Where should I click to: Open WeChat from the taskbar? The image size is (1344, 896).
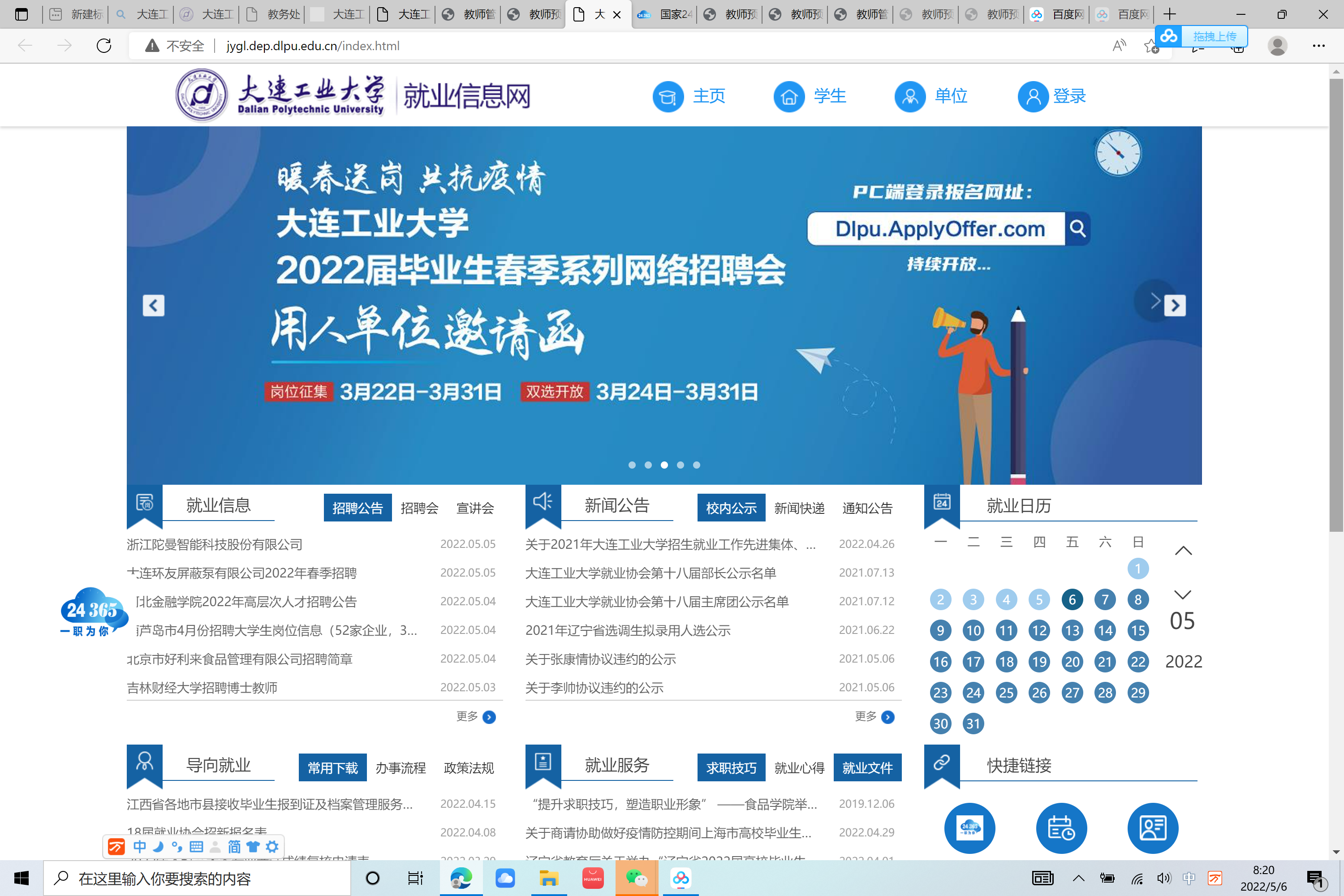click(636, 878)
